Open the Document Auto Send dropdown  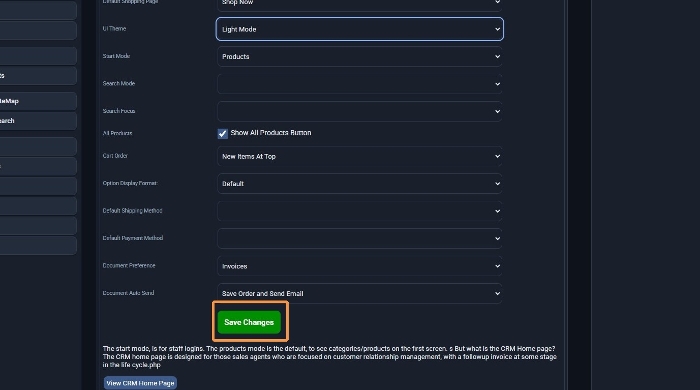point(359,293)
